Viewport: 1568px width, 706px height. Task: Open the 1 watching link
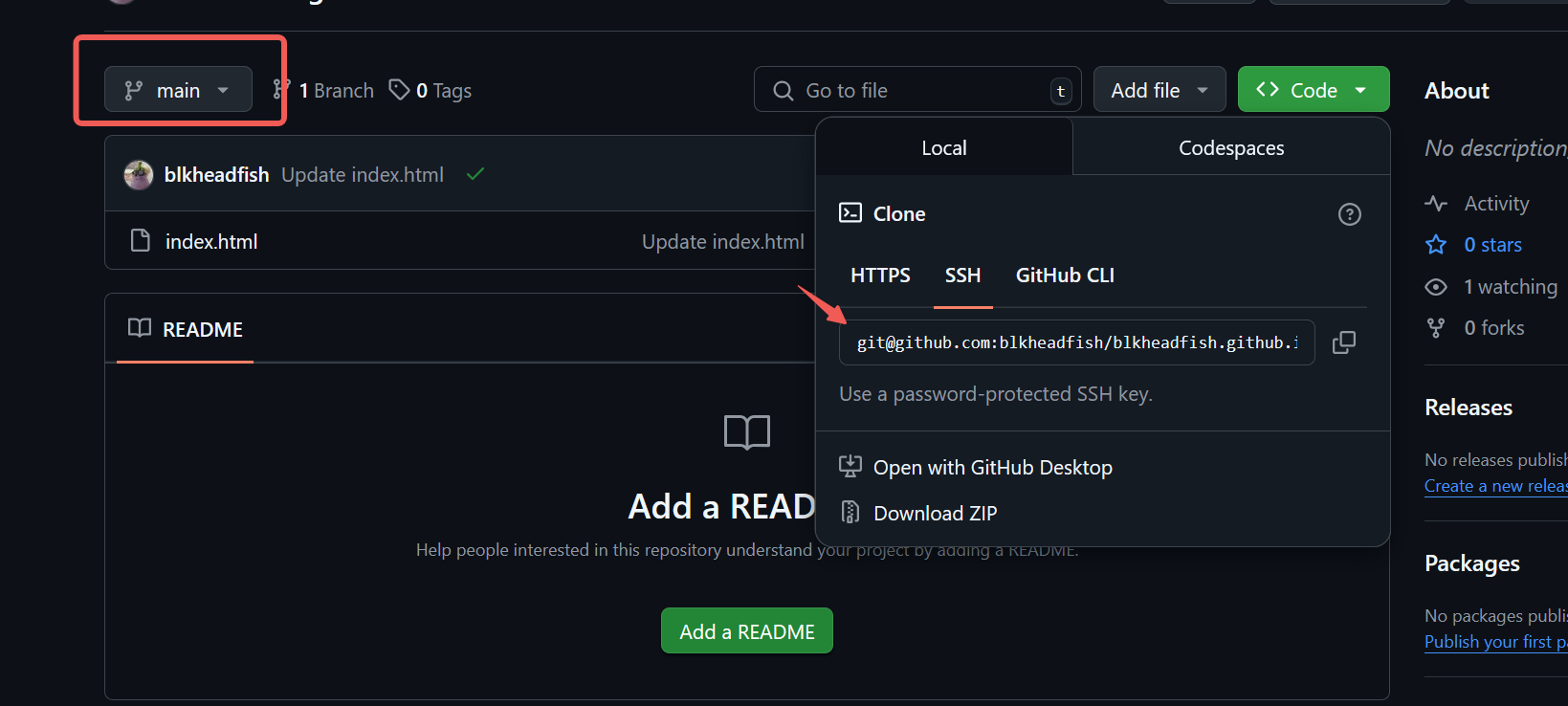click(x=1511, y=287)
